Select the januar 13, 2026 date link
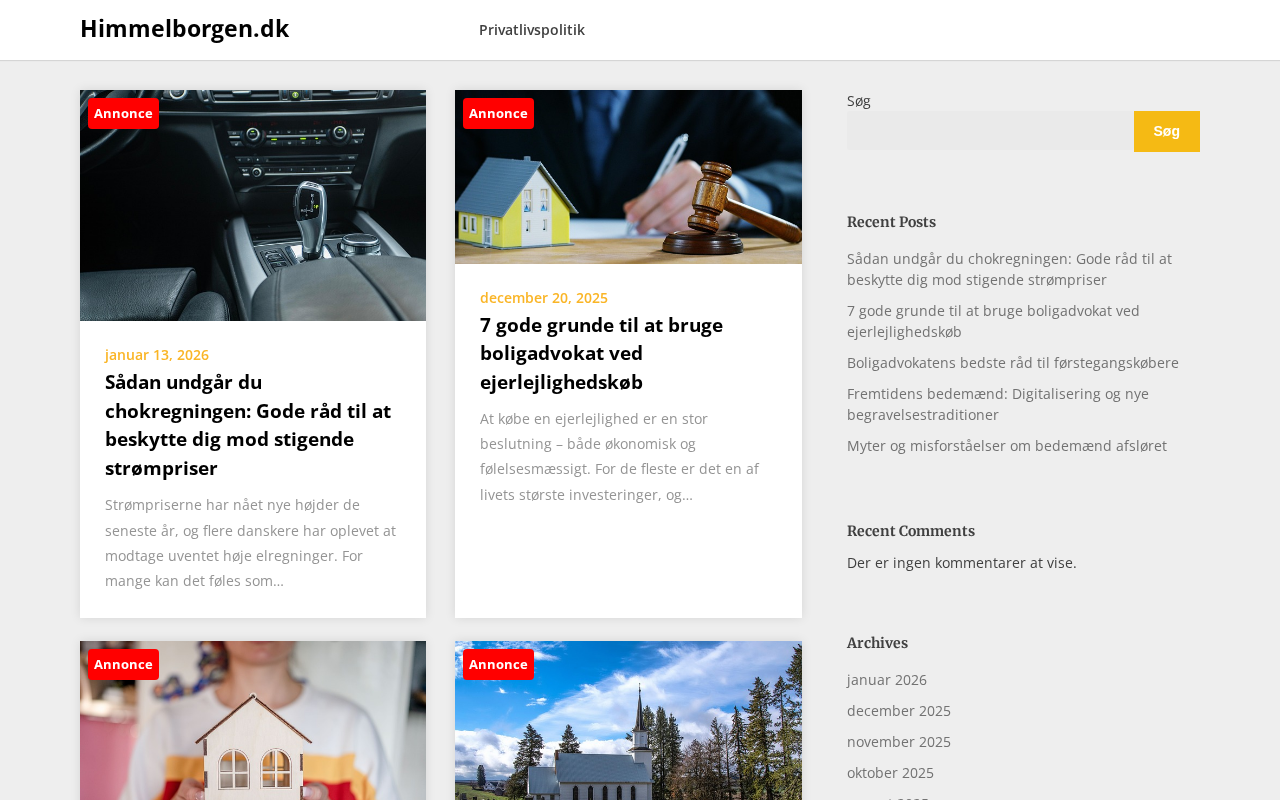This screenshot has height=800, width=1280. pyautogui.click(x=157, y=355)
